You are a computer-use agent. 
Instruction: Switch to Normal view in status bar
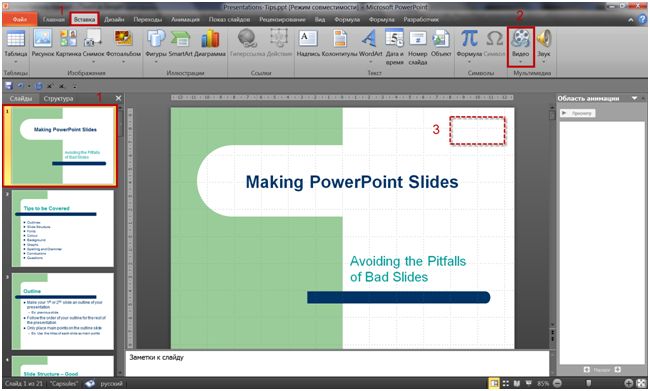tap(494, 383)
